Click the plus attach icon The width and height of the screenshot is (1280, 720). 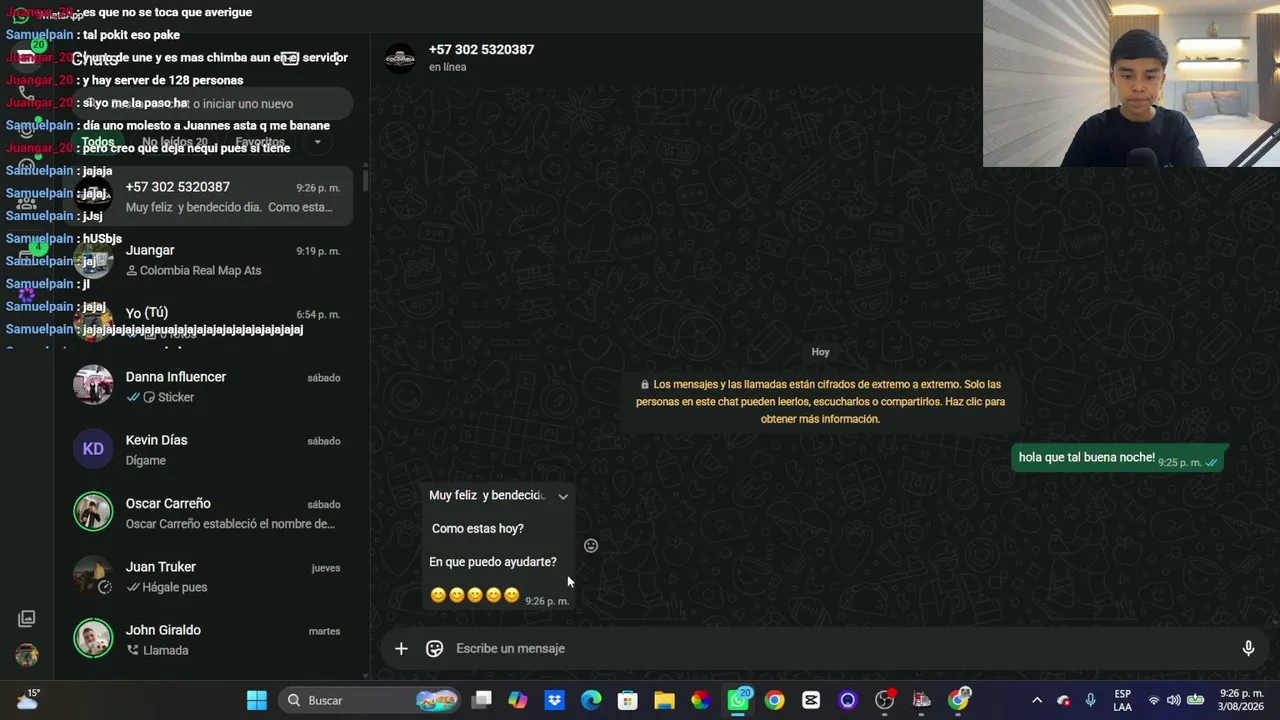(401, 649)
